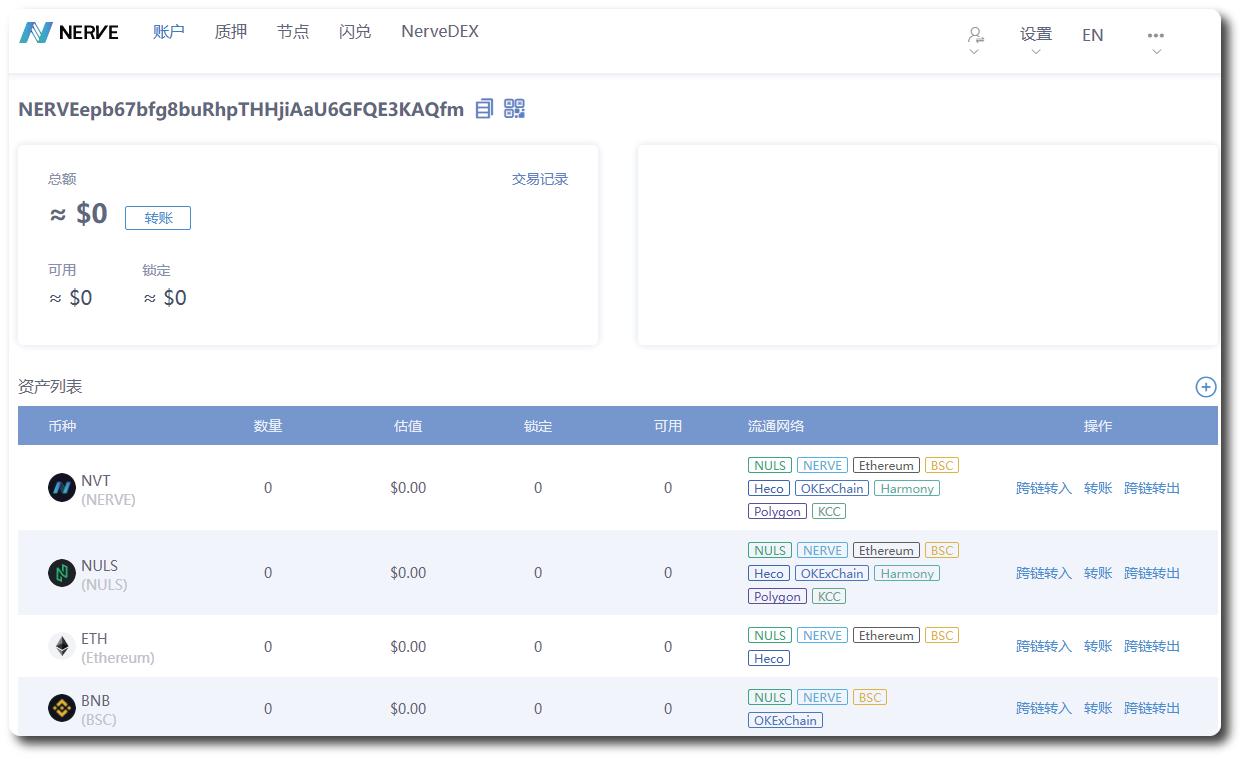1244x758 pixels.
Task: Click the 可用 balance label
Action: (x=62, y=270)
